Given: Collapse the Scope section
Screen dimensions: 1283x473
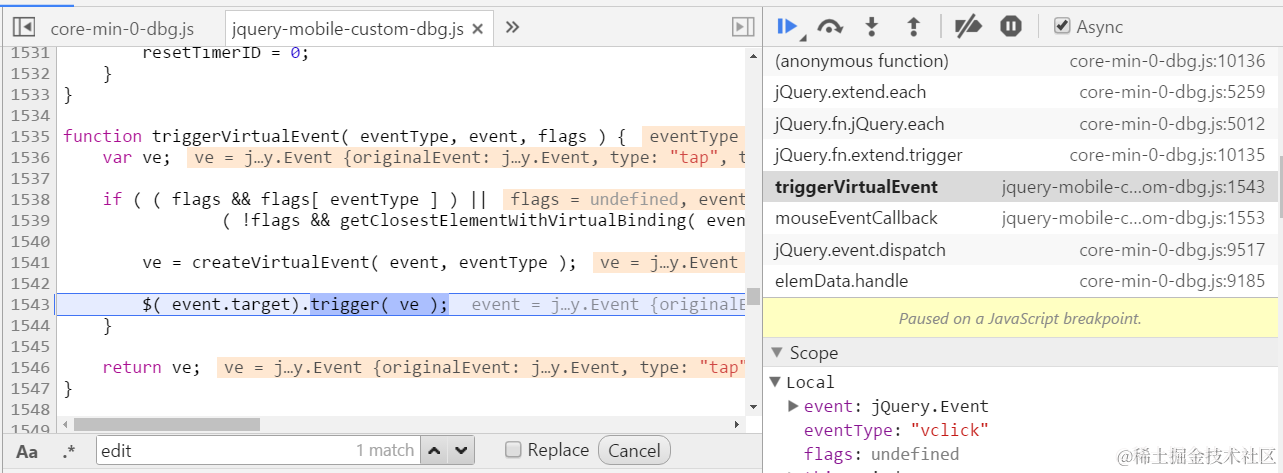Looking at the screenshot, I should (x=775, y=353).
